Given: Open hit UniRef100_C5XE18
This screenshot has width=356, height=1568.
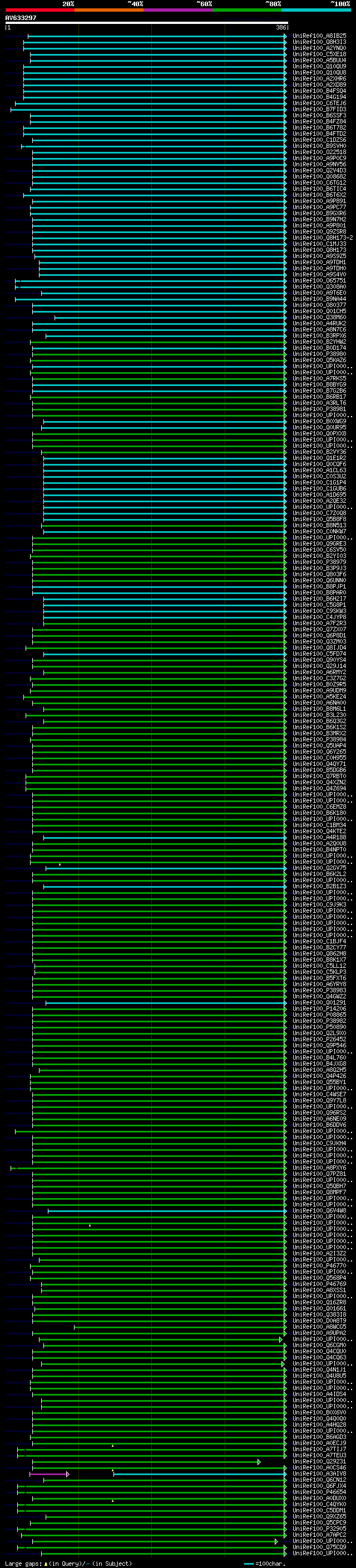Looking at the screenshot, I should [319, 54].
